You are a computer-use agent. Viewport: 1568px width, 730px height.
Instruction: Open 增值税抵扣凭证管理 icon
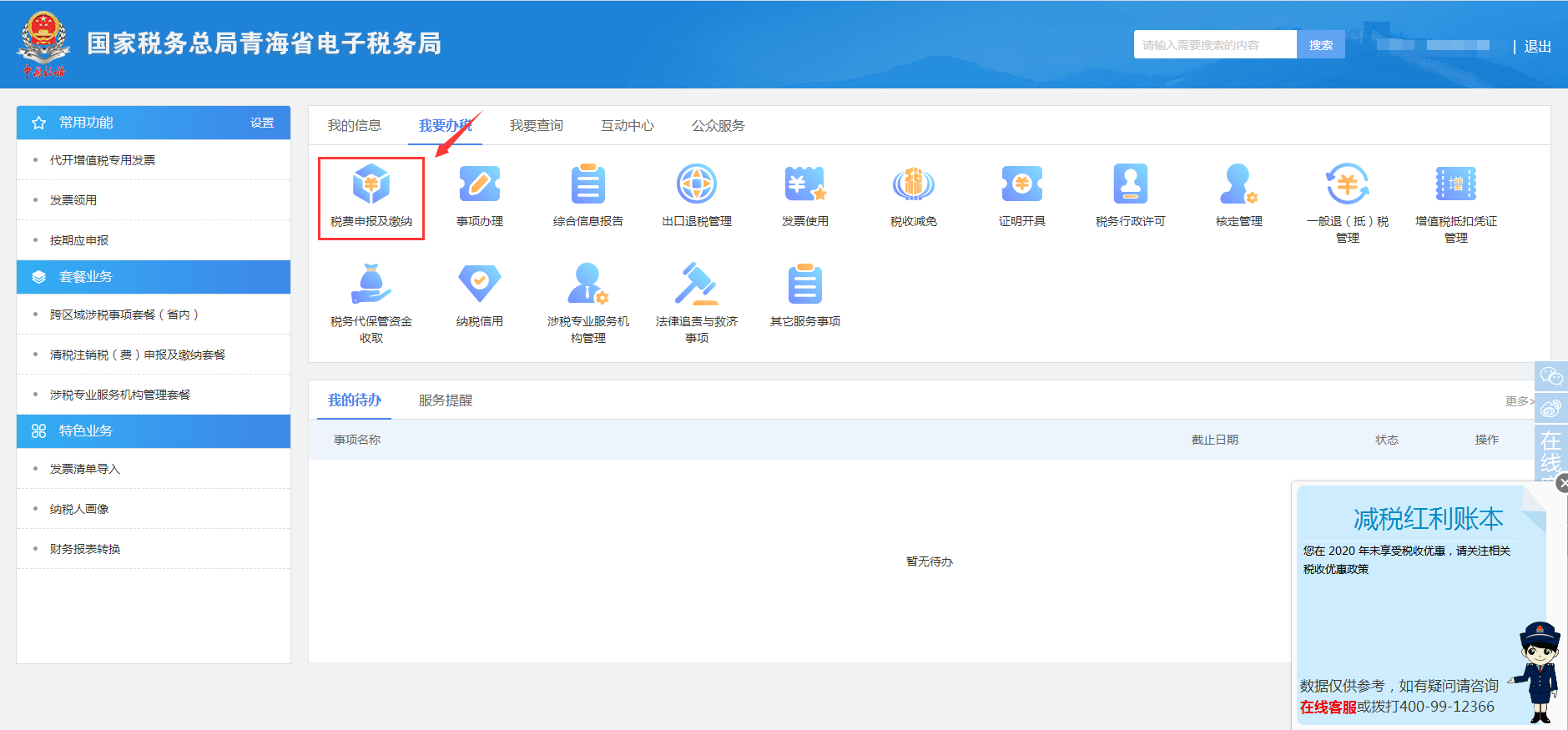click(1456, 184)
